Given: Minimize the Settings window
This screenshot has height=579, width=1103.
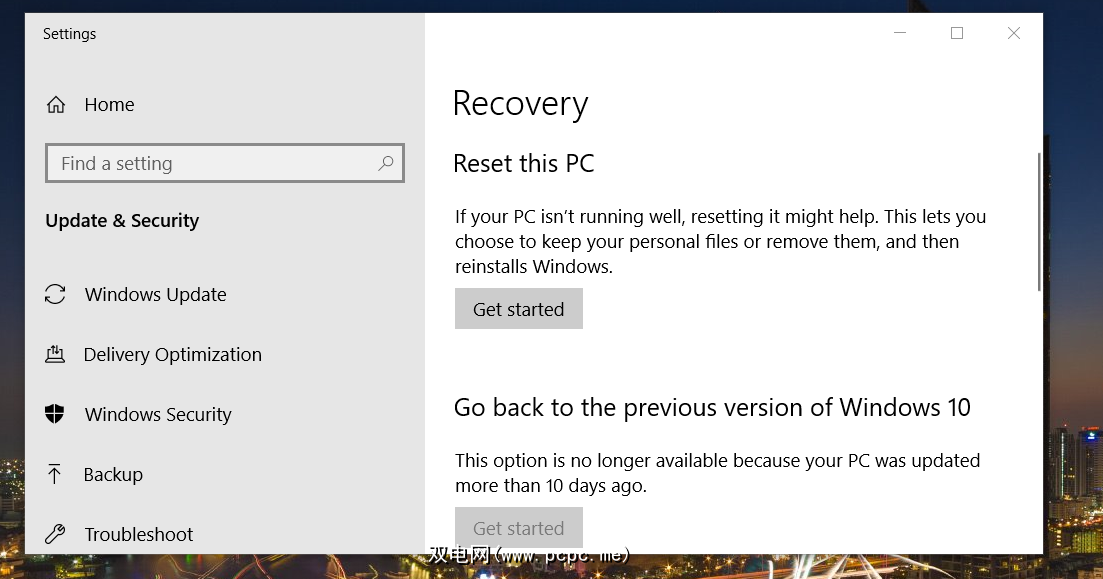Looking at the screenshot, I should 900,33.
